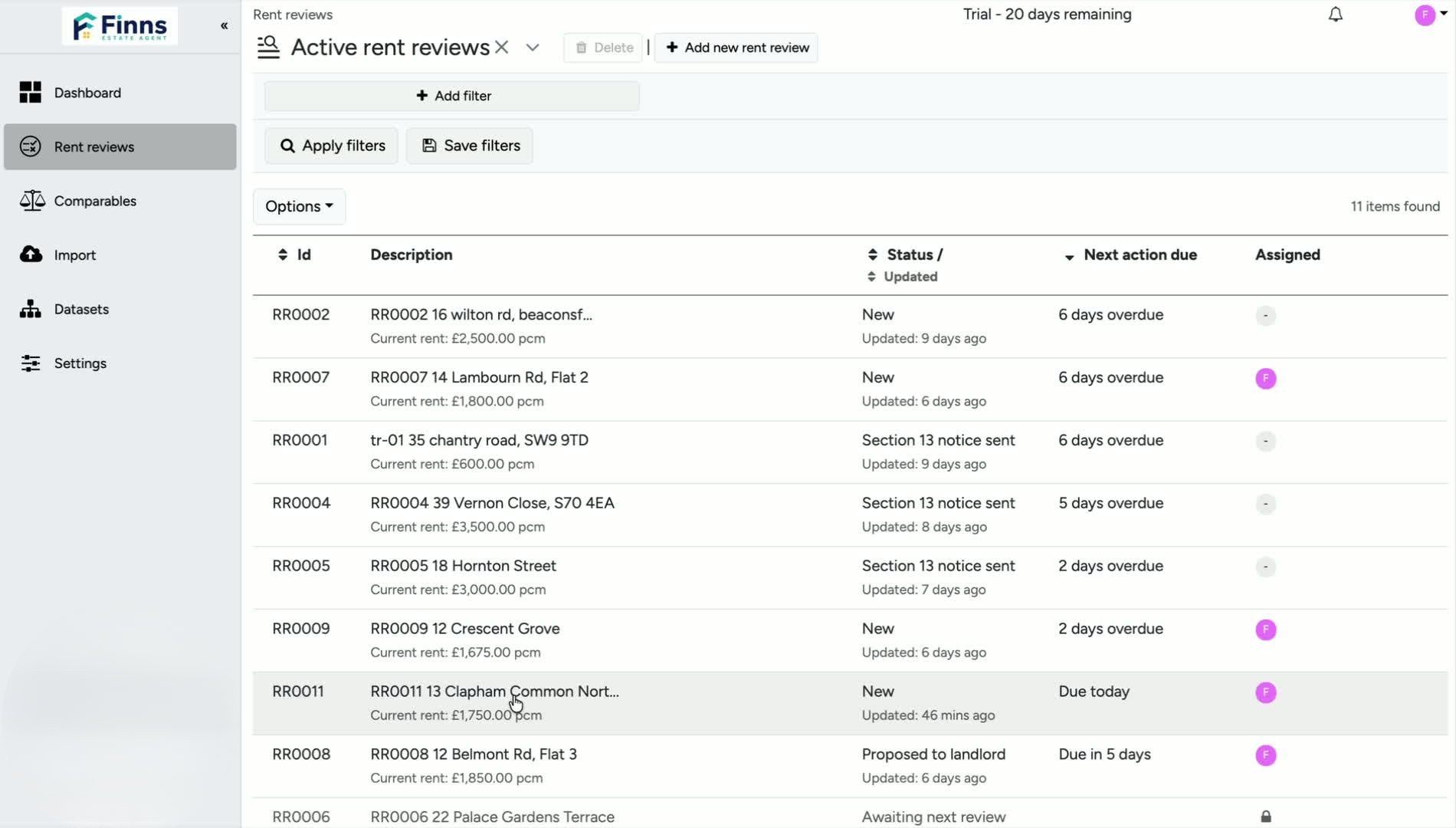Viewport: 1456px width, 828px height.
Task: Open Datasets section
Action: click(120, 309)
